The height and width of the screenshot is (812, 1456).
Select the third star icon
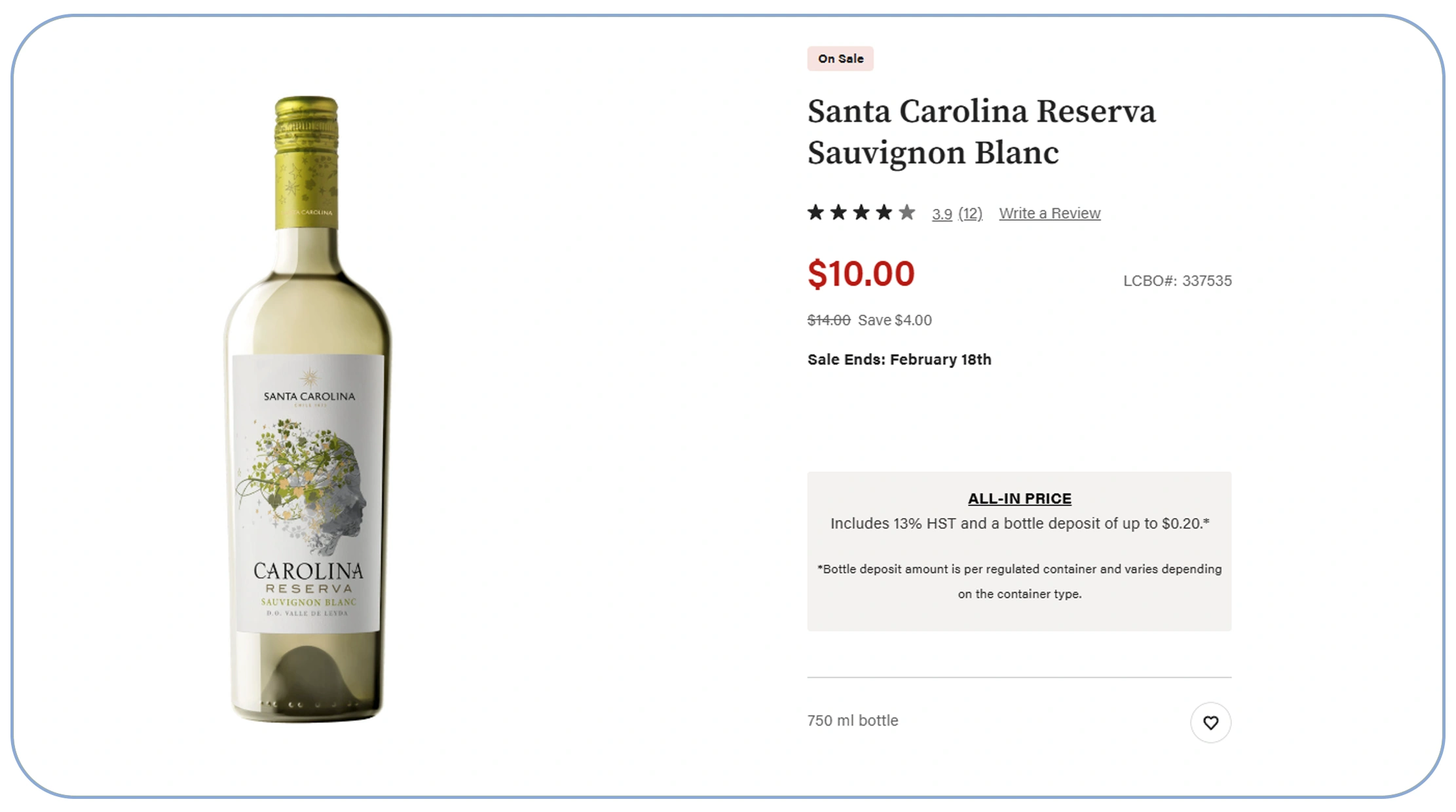[863, 212]
